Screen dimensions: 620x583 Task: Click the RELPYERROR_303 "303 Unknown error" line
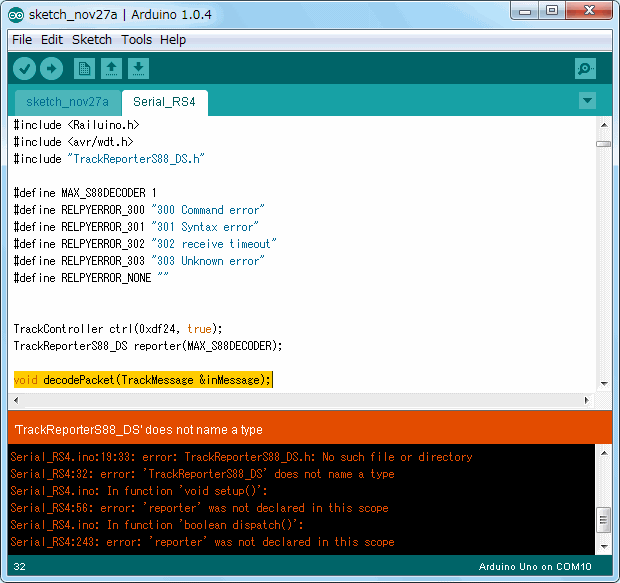click(x=139, y=261)
